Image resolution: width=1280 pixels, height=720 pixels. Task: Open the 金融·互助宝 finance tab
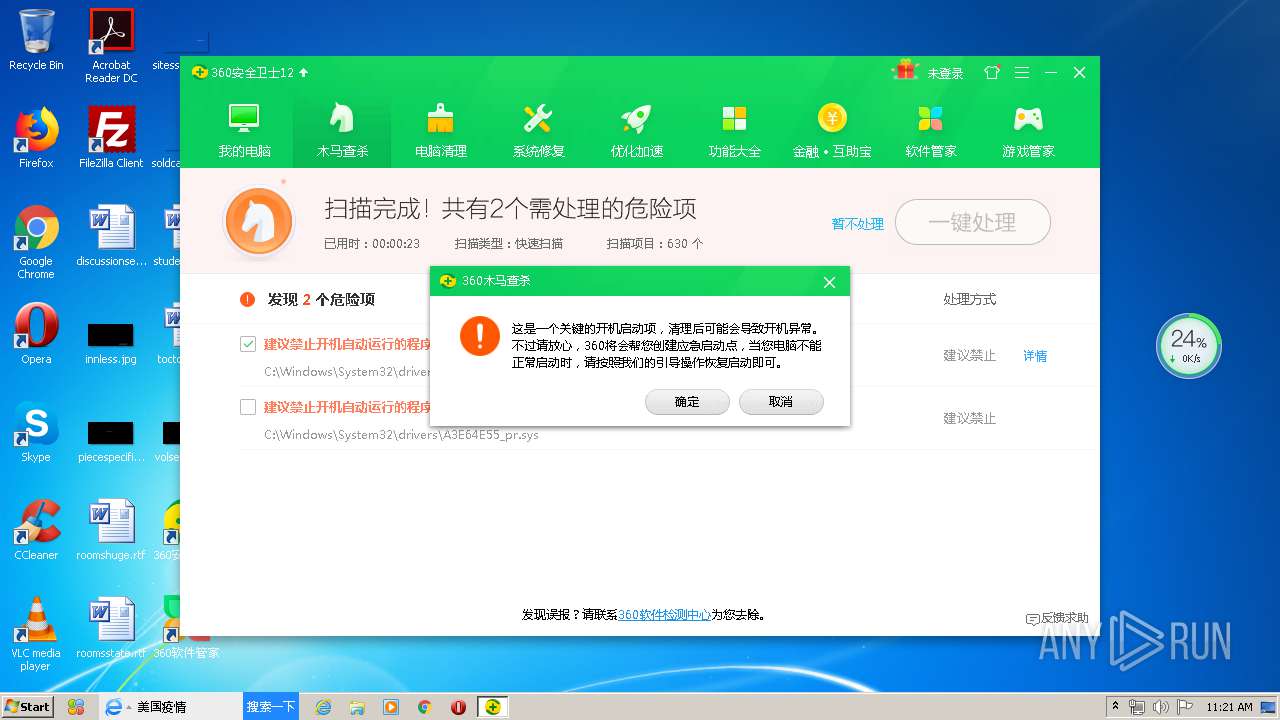(832, 130)
